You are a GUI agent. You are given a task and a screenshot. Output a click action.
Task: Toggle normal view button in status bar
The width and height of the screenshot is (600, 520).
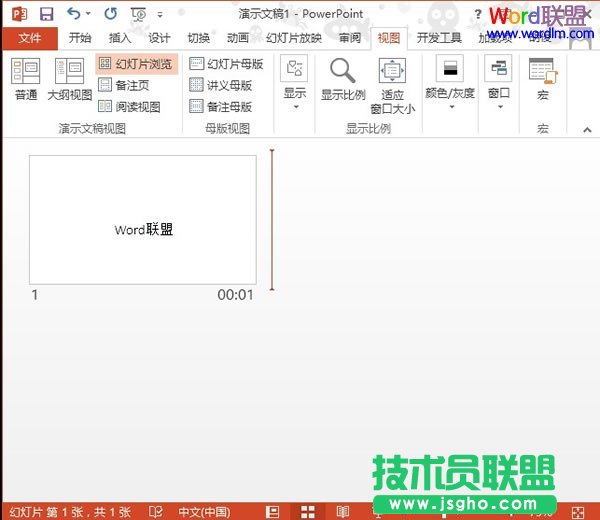pyautogui.click(x=272, y=512)
